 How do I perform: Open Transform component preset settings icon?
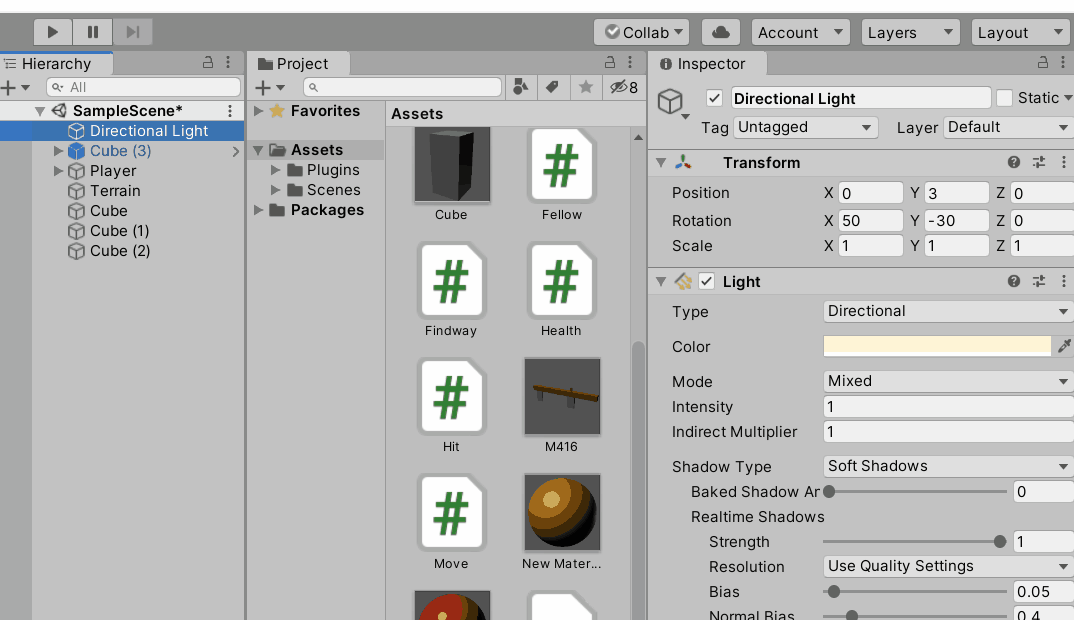pyautogui.click(x=1039, y=162)
